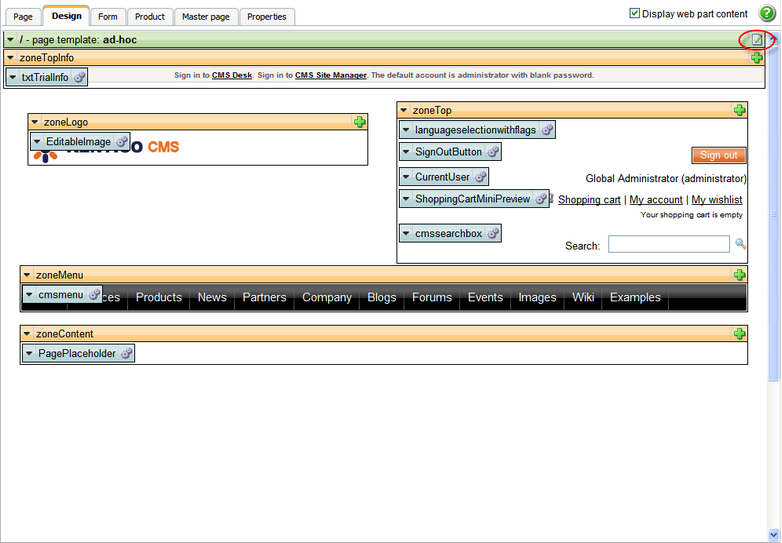
Task: Configure cmsmenu gear icon
Action: 94,295
